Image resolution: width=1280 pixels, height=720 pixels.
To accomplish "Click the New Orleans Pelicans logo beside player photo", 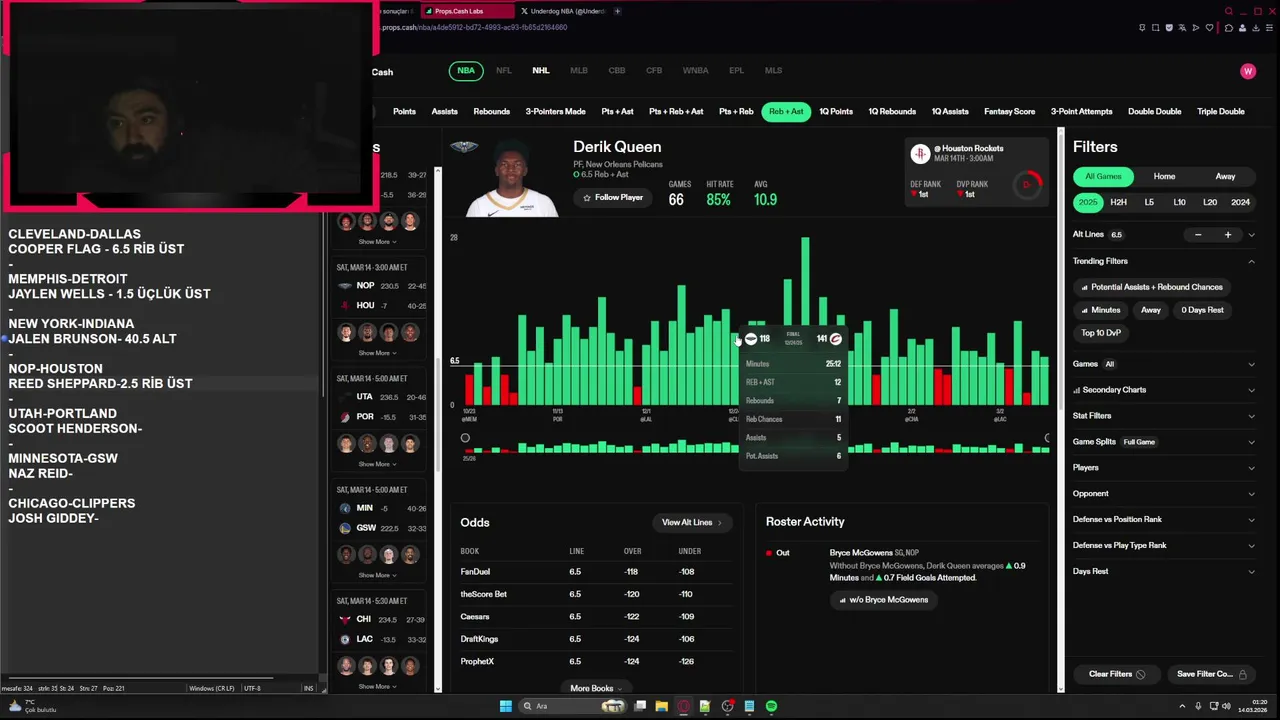I will coord(464,147).
